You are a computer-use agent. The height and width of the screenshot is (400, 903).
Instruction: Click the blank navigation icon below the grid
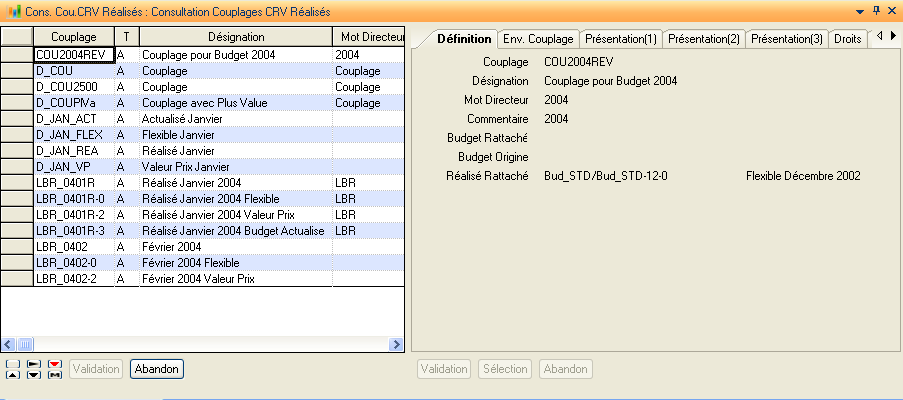[11, 364]
